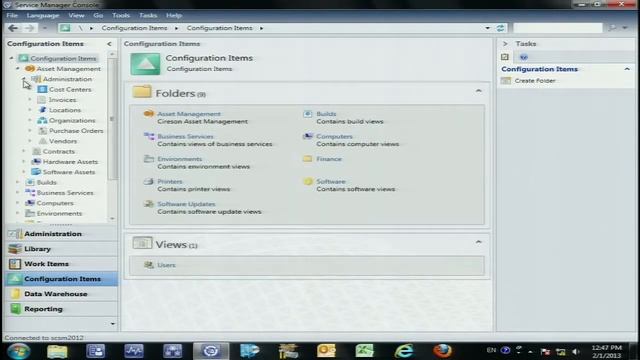The image size is (640, 360).
Task: Click the Cost Centers icon in the tree
Action: coord(42,89)
